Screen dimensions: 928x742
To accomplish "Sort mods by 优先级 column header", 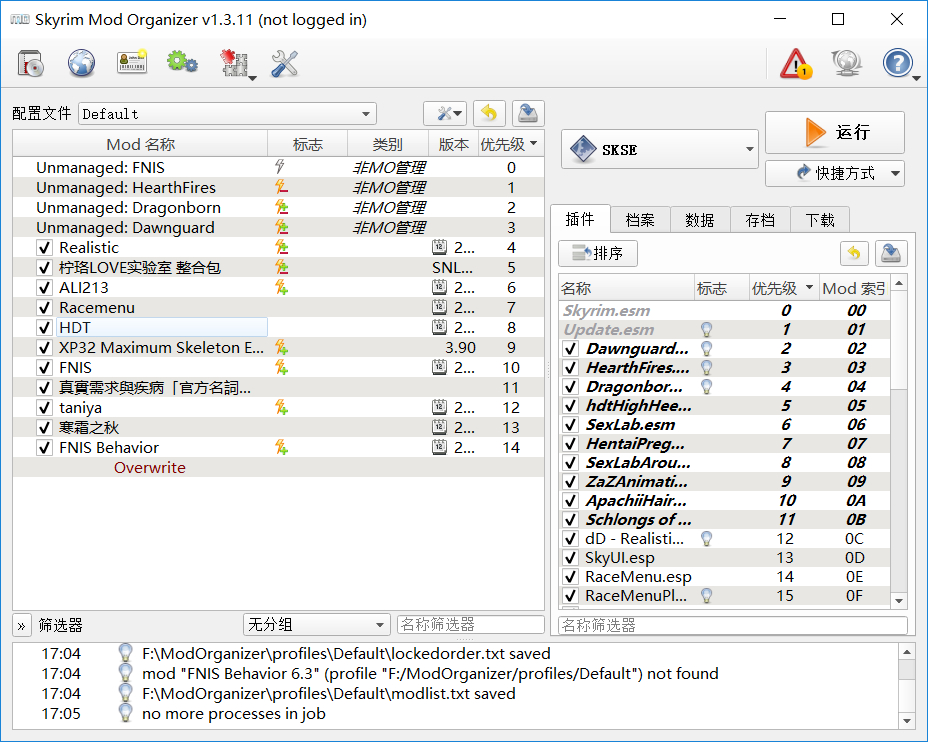I will (x=510, y=144).
